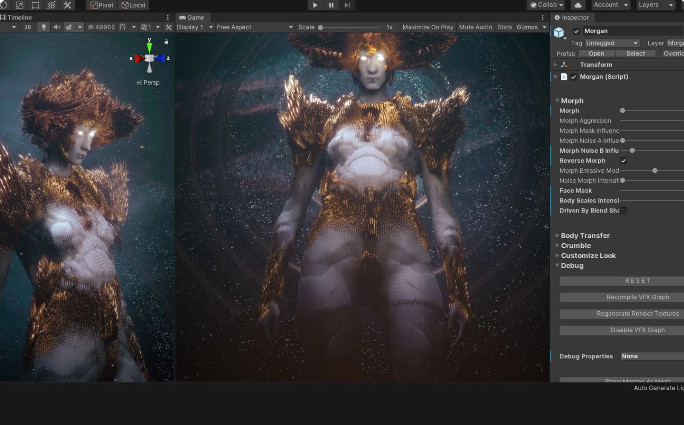Click the scene orientation gizmo

(x=149, y=58)
